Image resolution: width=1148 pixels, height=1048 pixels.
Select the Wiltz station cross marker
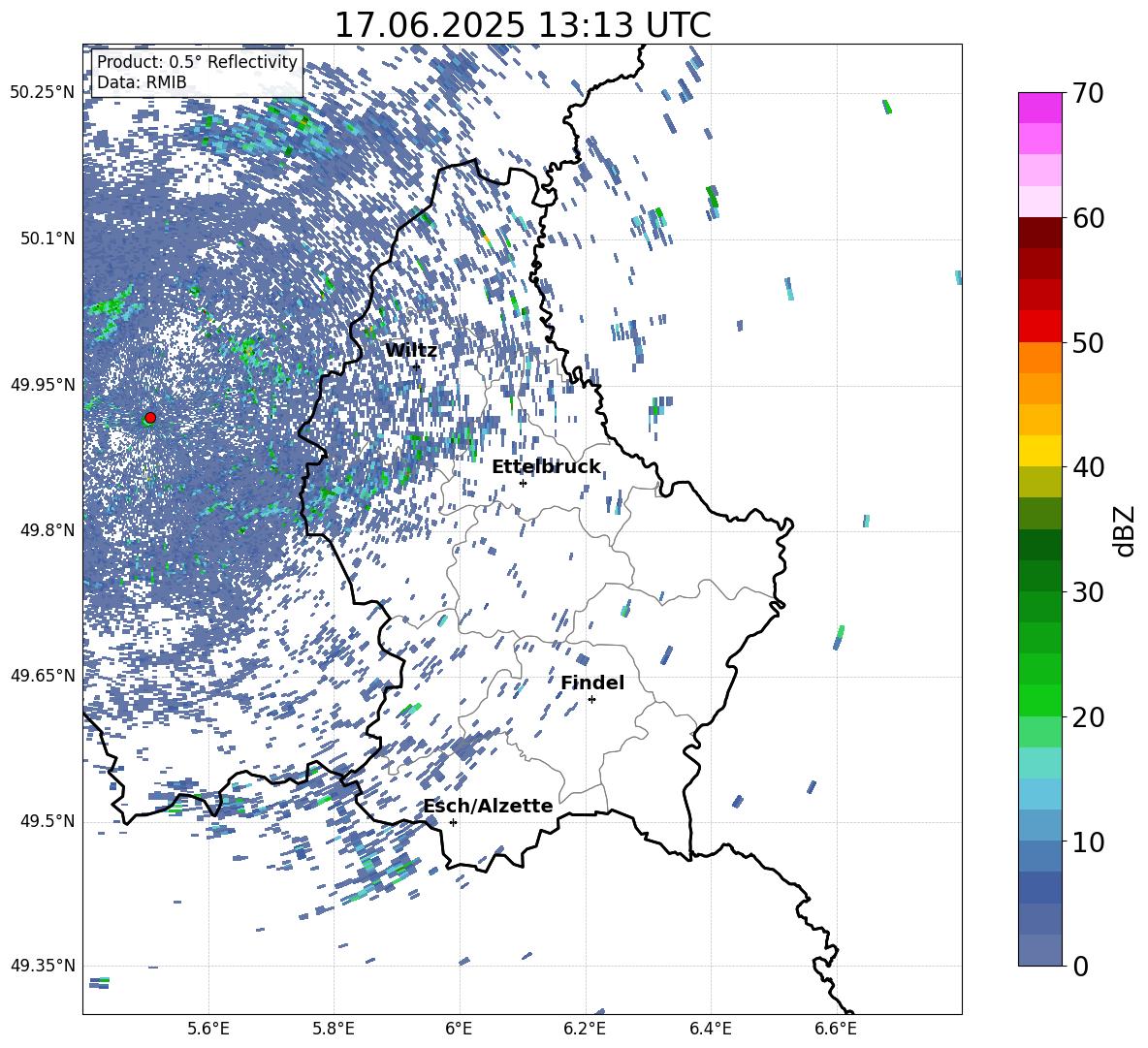click(416, 366)
